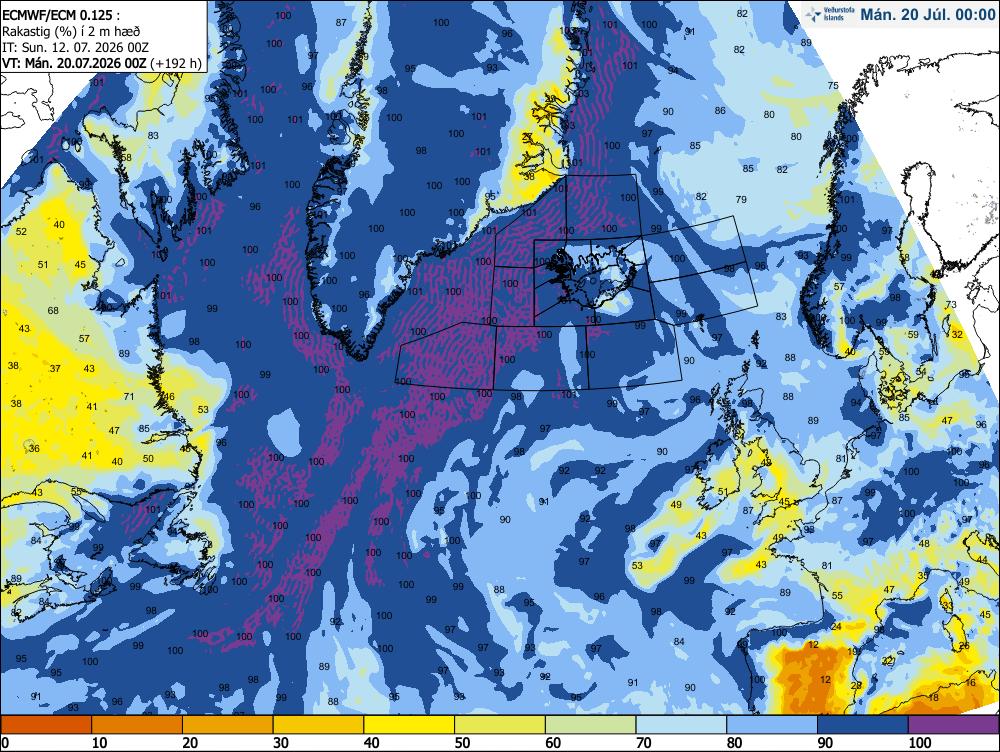Select the yellow 40–50 legend swatch
This screenshot has width=1000, height=752.
(409, 725)
